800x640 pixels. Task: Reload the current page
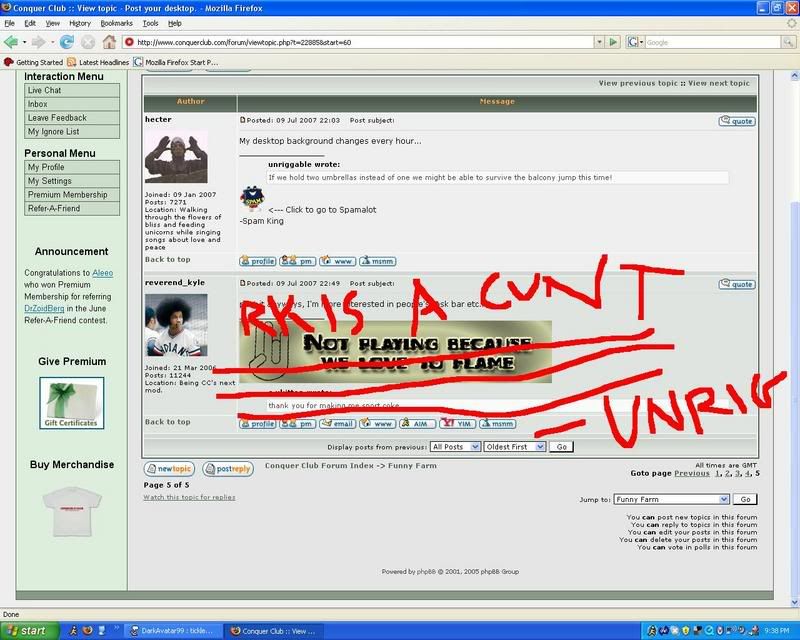coord(67,42)
